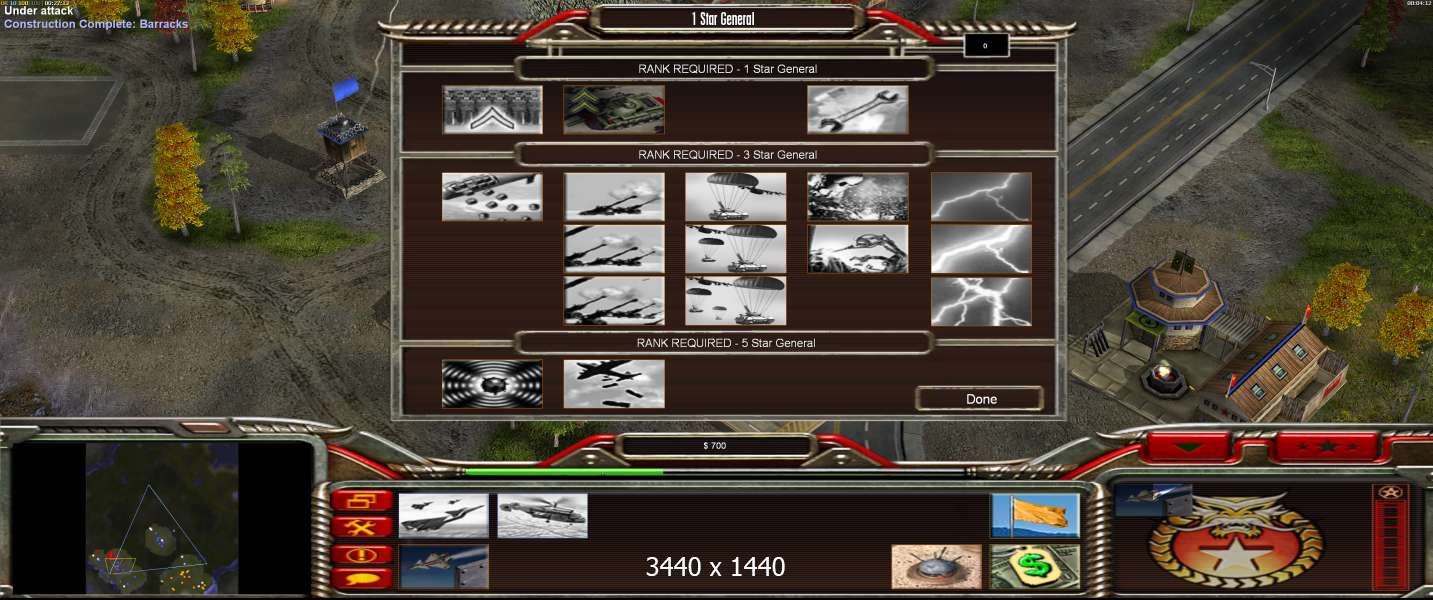Click the red crossed wrench and hammer button

(x=362, y=527)
